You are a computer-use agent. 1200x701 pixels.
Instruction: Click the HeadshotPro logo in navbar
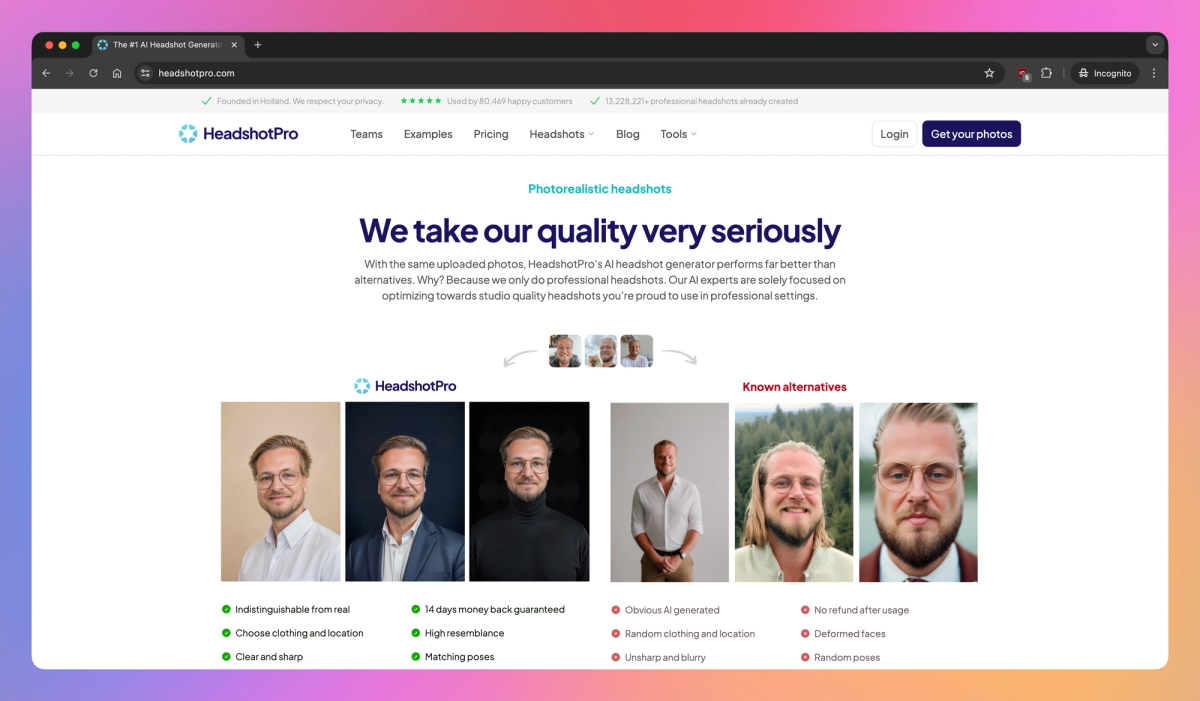coord(238,134)
